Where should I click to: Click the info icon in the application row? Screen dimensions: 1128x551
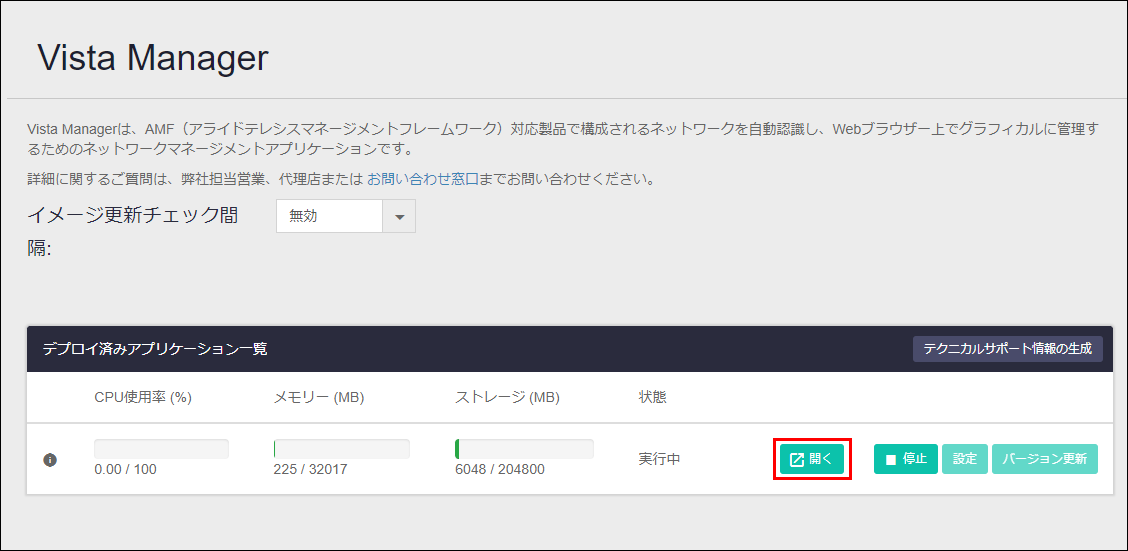[50, 459]
